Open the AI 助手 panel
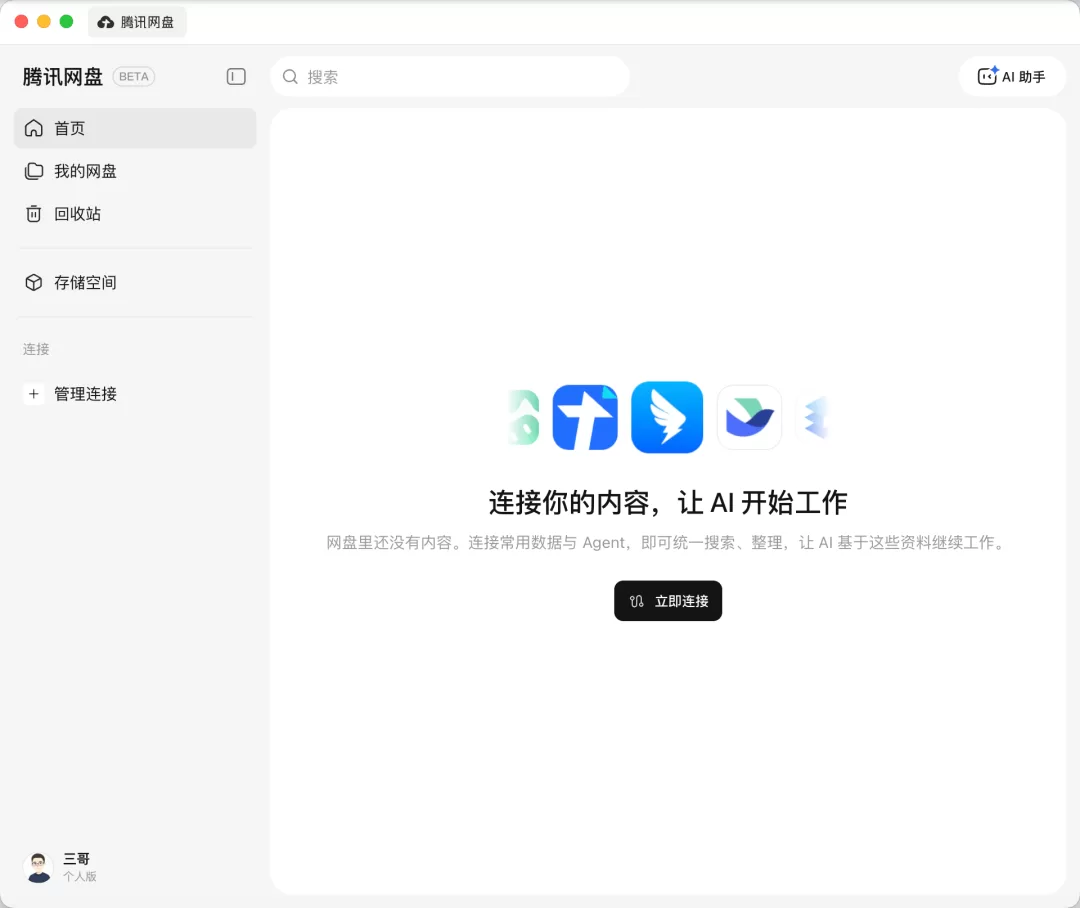Screen dimensions: 1080x908 pyautogui.click(x=1011, y=76)
